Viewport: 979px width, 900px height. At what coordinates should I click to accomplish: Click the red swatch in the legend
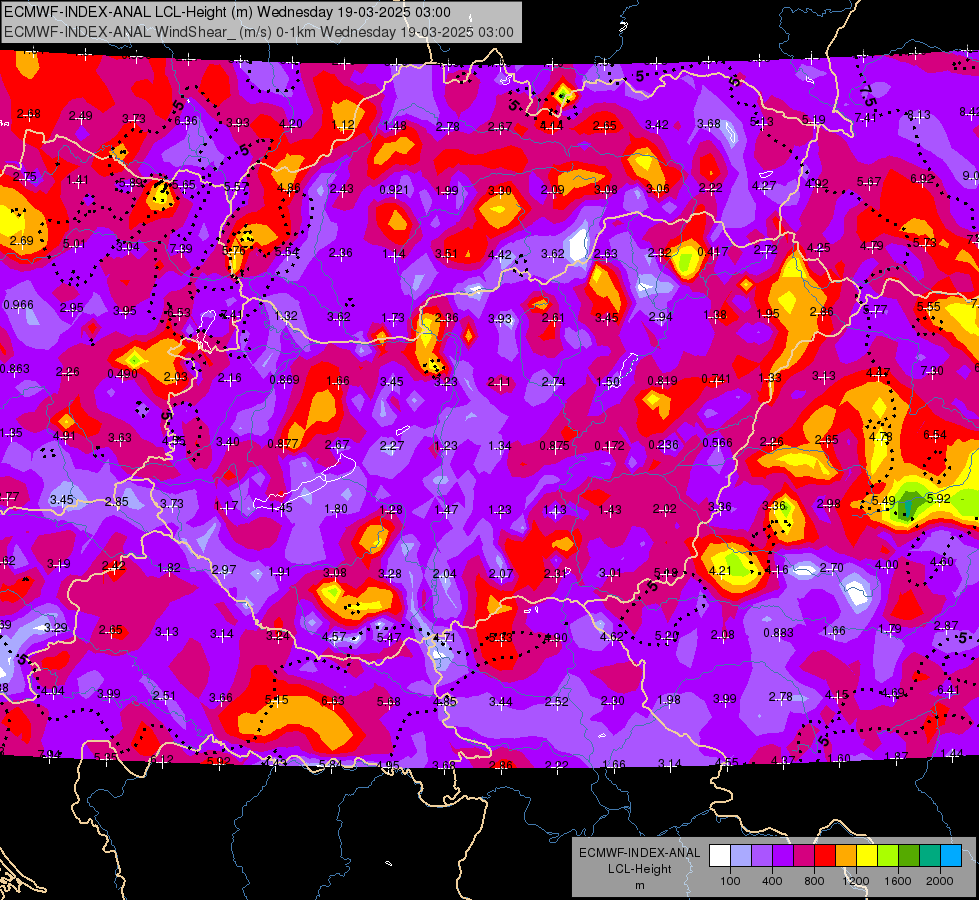[825, 856]
